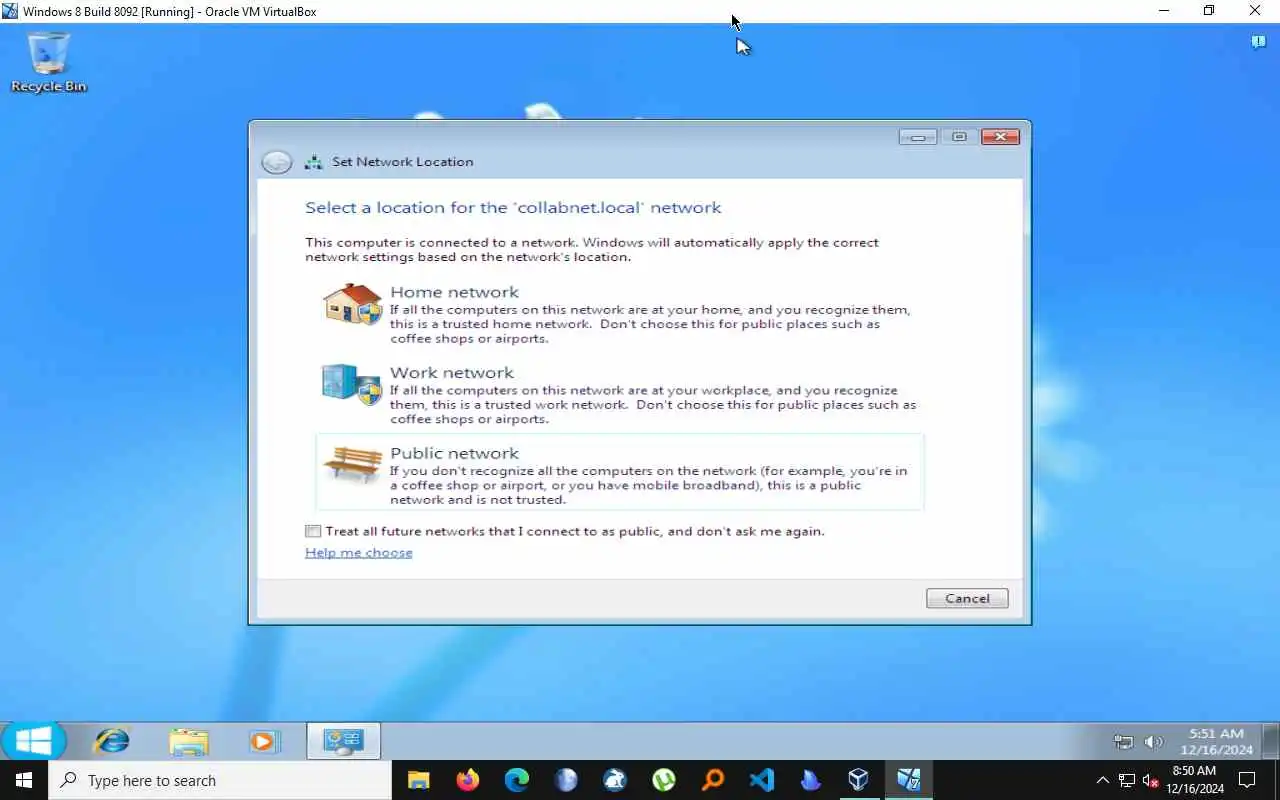The image size is (1280, 800).
Task: Click the host network tray icon
Action: coord(1127,780)
